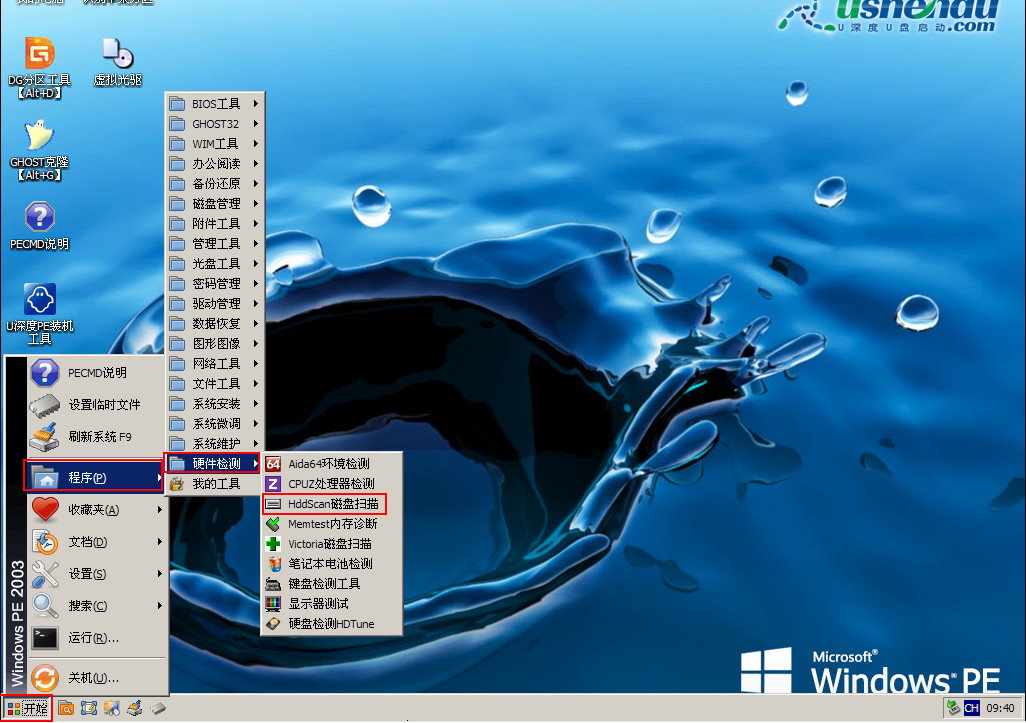Viewport: 1026px width, 723px height.
Task: Open the 数据恢复 menu entry
Action: click(215, 324)
